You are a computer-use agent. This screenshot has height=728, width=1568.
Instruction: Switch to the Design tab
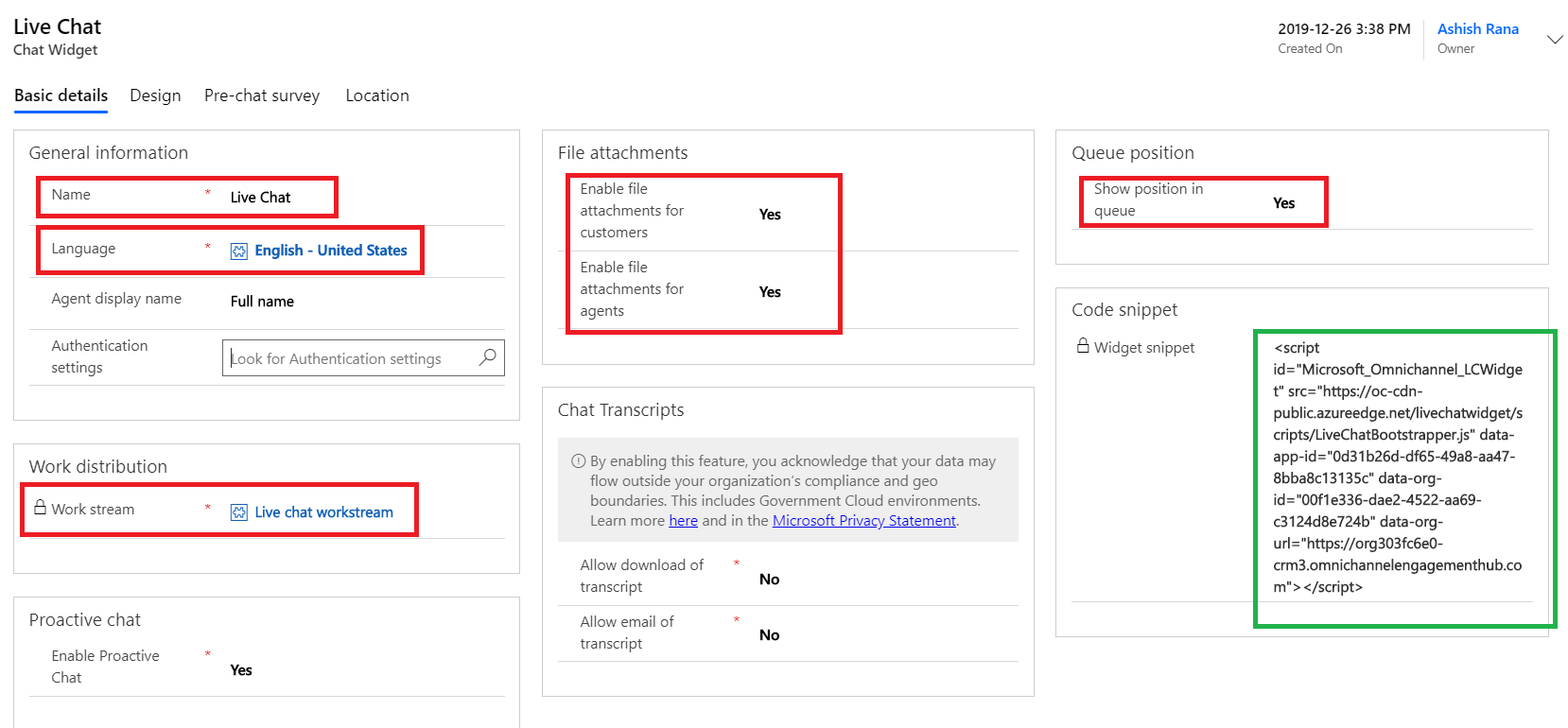[155, 95]
